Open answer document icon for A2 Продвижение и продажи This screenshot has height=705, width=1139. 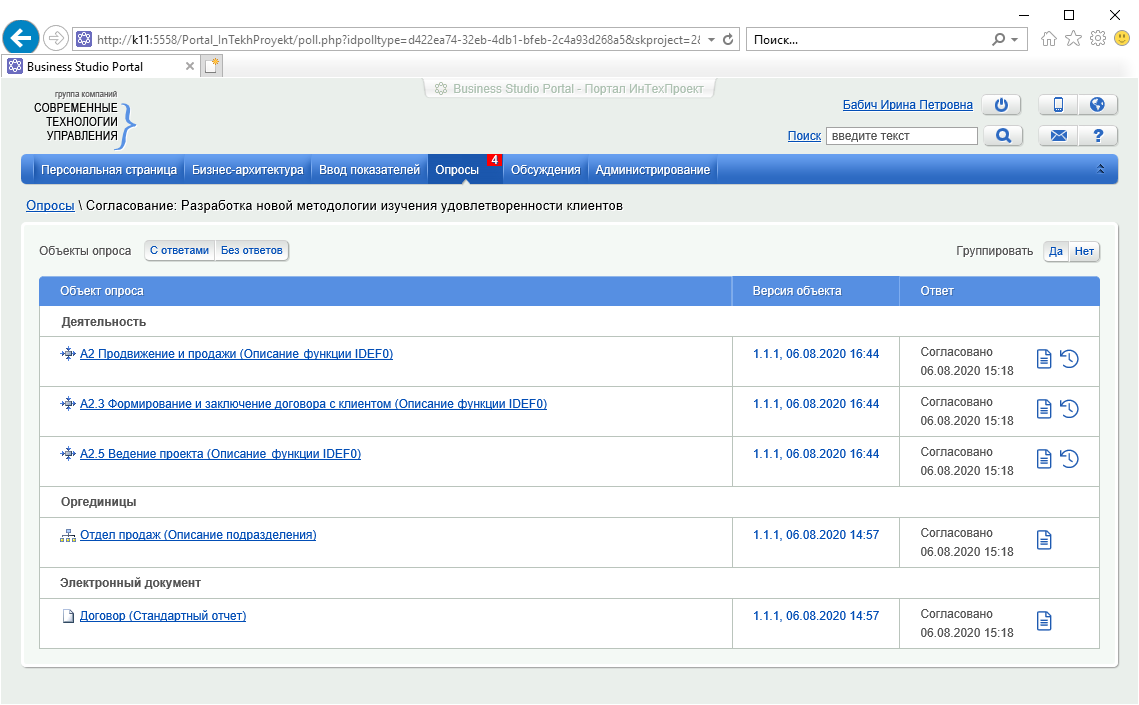1044,359
